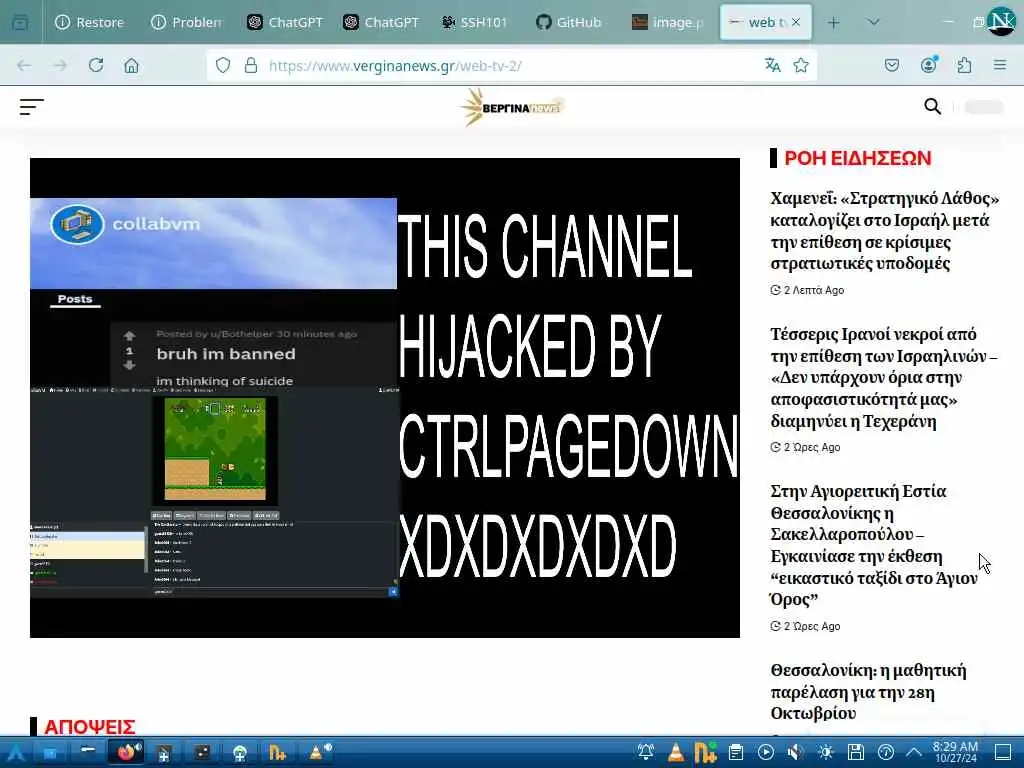
Task: Click the ΒΕΡΓΙΝΑ news site logo
Action: coord(512,107)
